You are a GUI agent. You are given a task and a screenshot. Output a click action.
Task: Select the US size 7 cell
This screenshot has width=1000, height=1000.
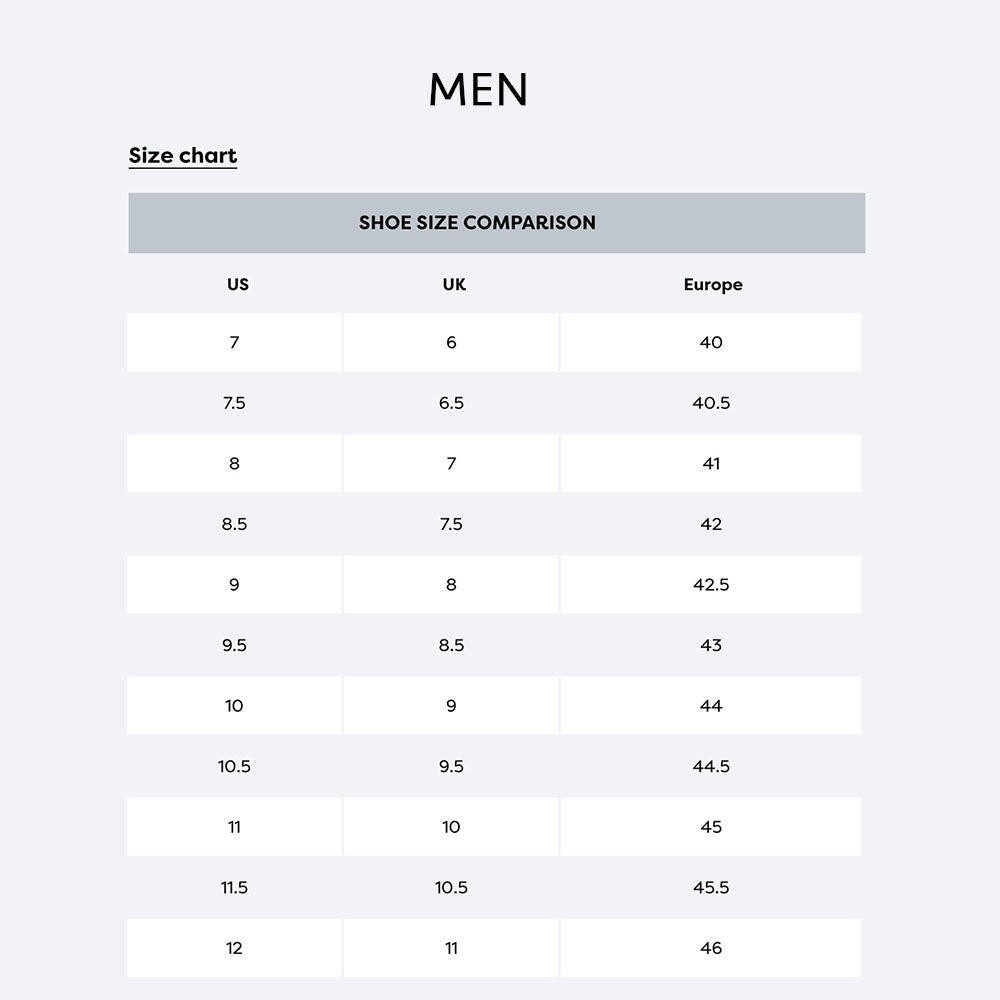[x=234, y=342]
